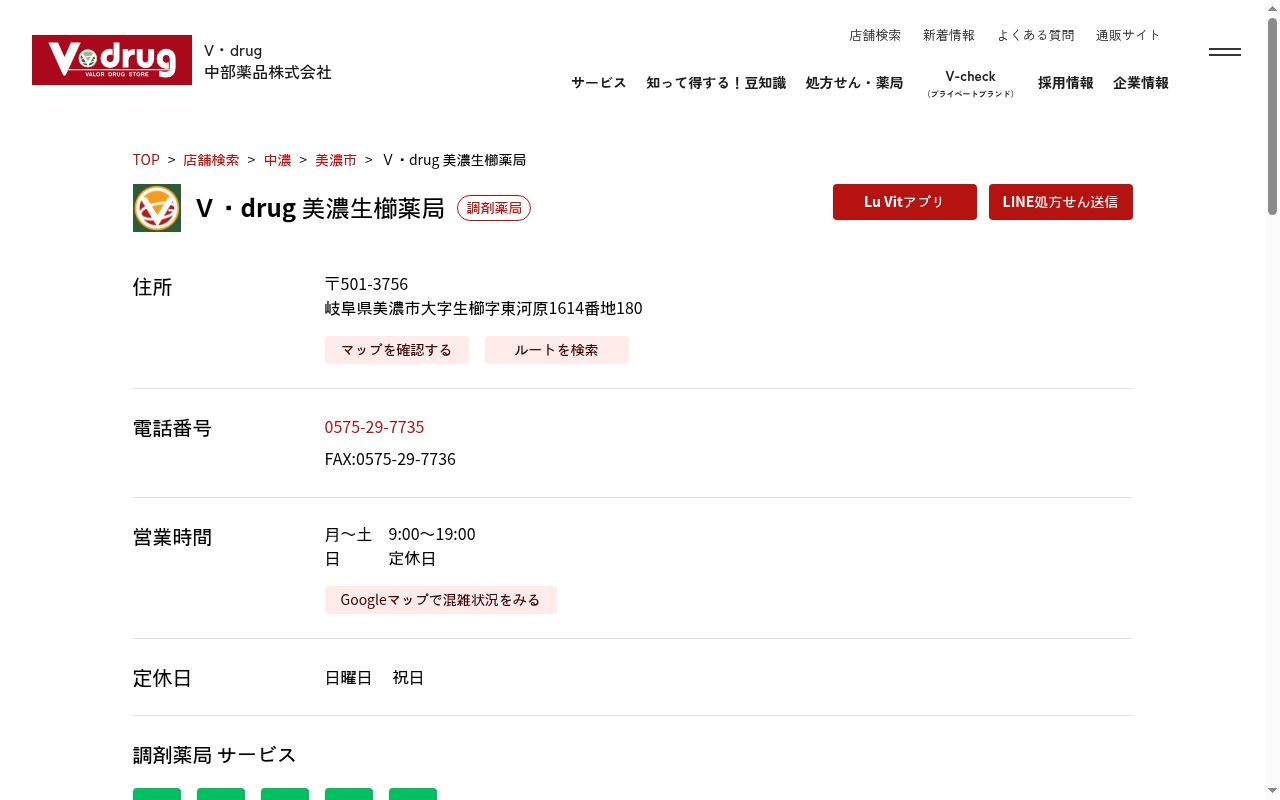Image resolution: width=1280 pixels, height=800 pixels.
Task: Click 中濃 breadcrumb link
Action: (278, 160)
